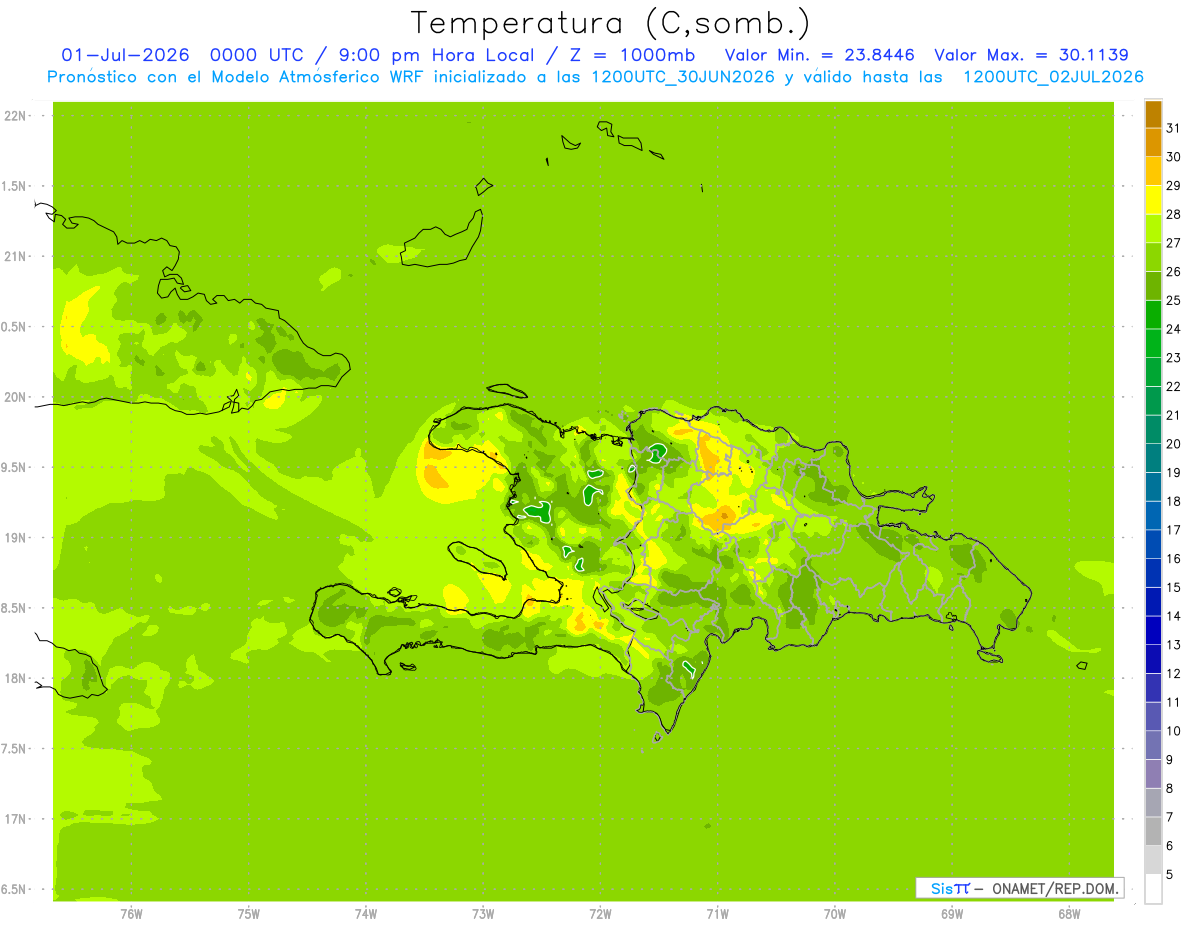Click the 71W longitude axis label

pos(717,913)
